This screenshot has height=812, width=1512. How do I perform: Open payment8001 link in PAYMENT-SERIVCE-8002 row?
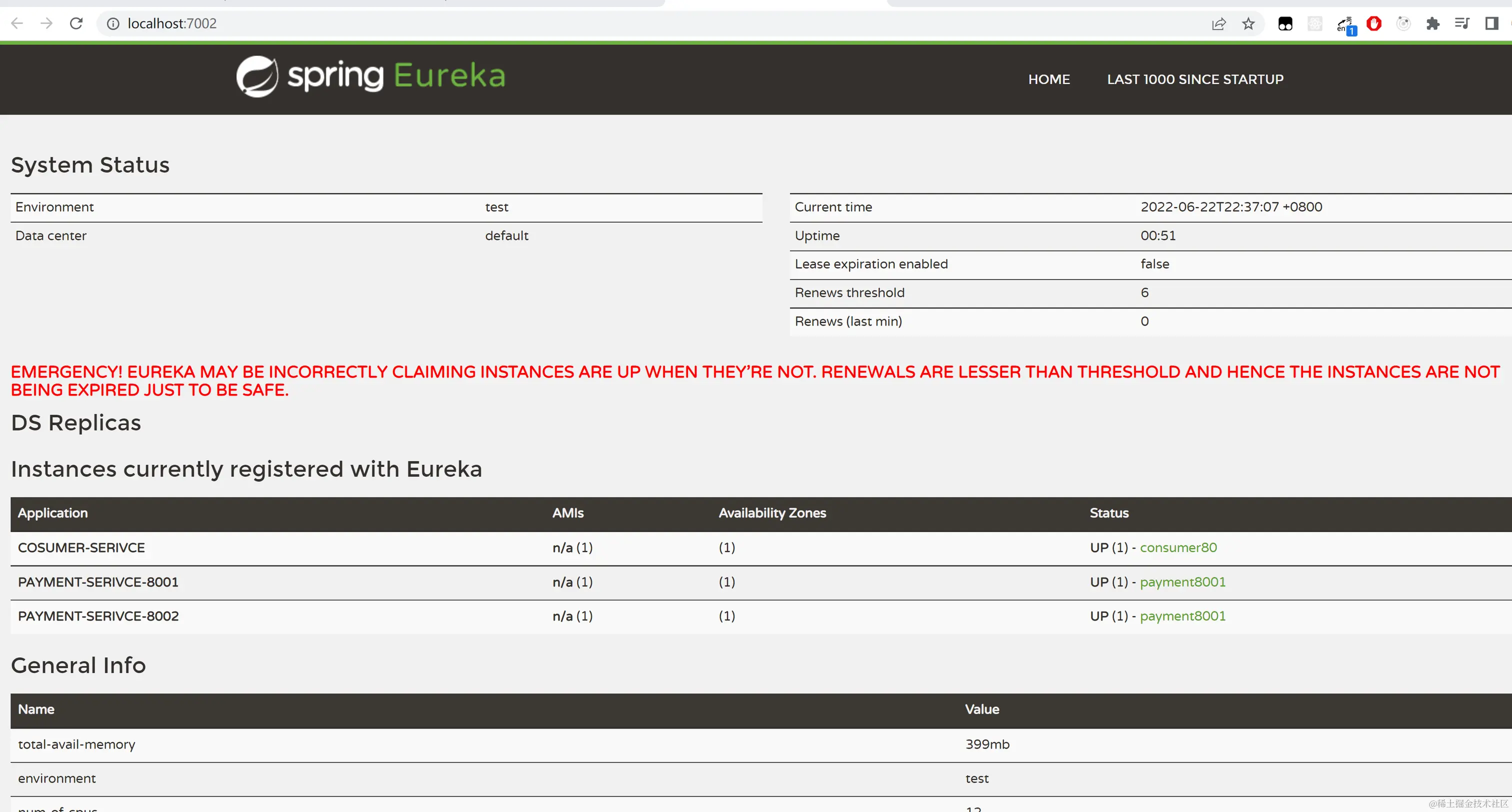pos(1182,616)
